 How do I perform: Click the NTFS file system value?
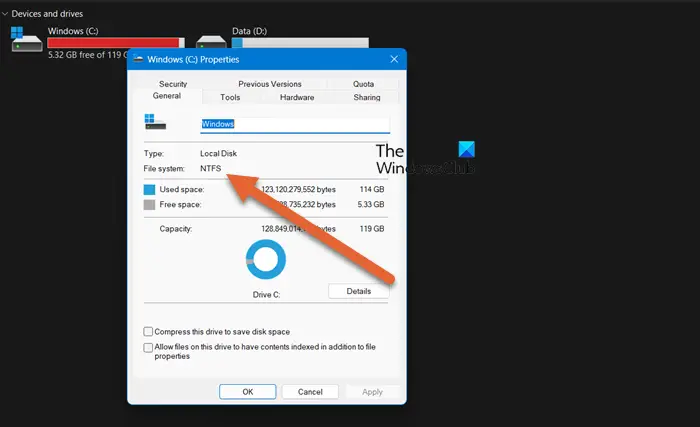[x=210, y=168]
